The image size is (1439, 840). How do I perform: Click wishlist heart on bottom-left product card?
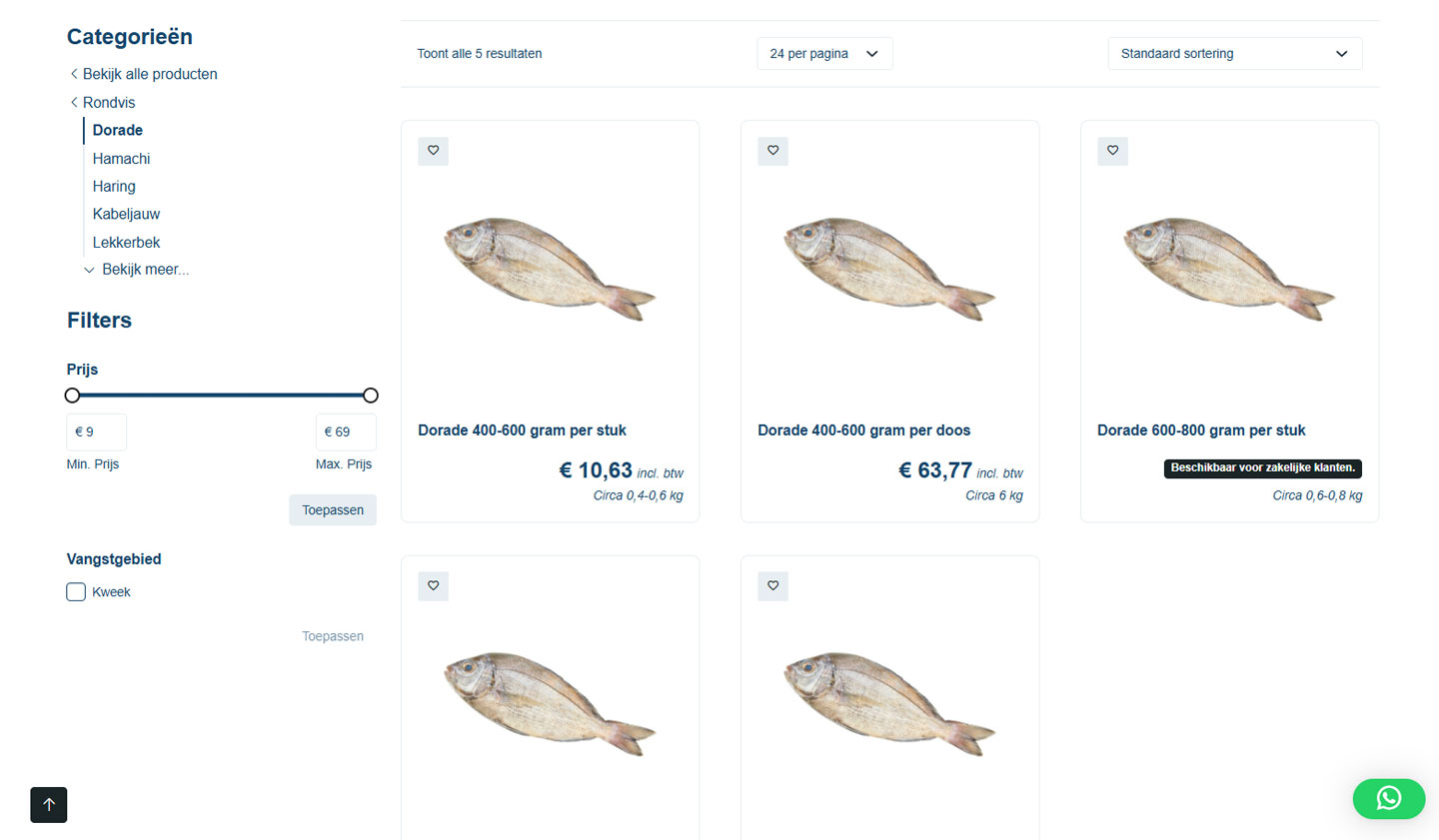coord(433,586)
